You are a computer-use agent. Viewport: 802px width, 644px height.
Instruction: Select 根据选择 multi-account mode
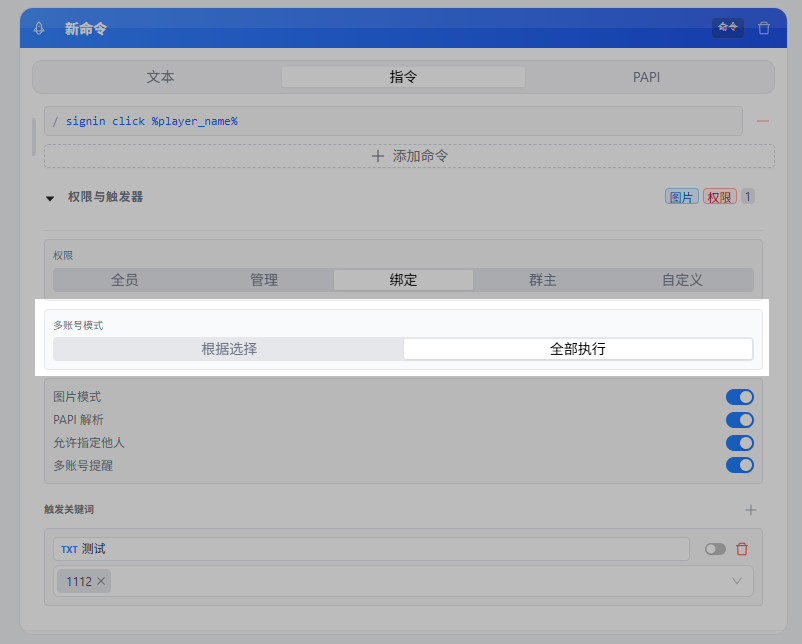coord(229,349)
